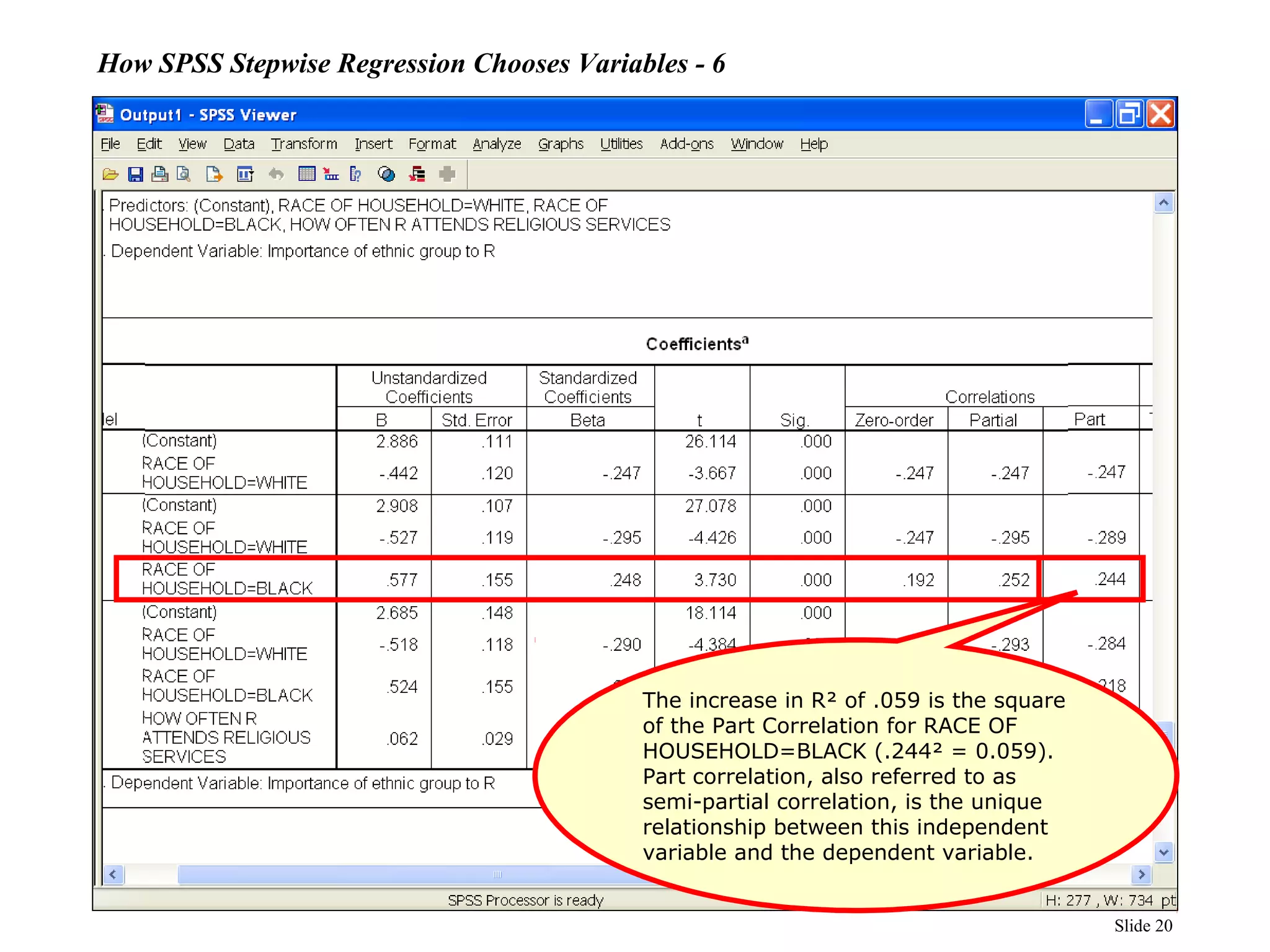Open the File menu

[110, 144]
